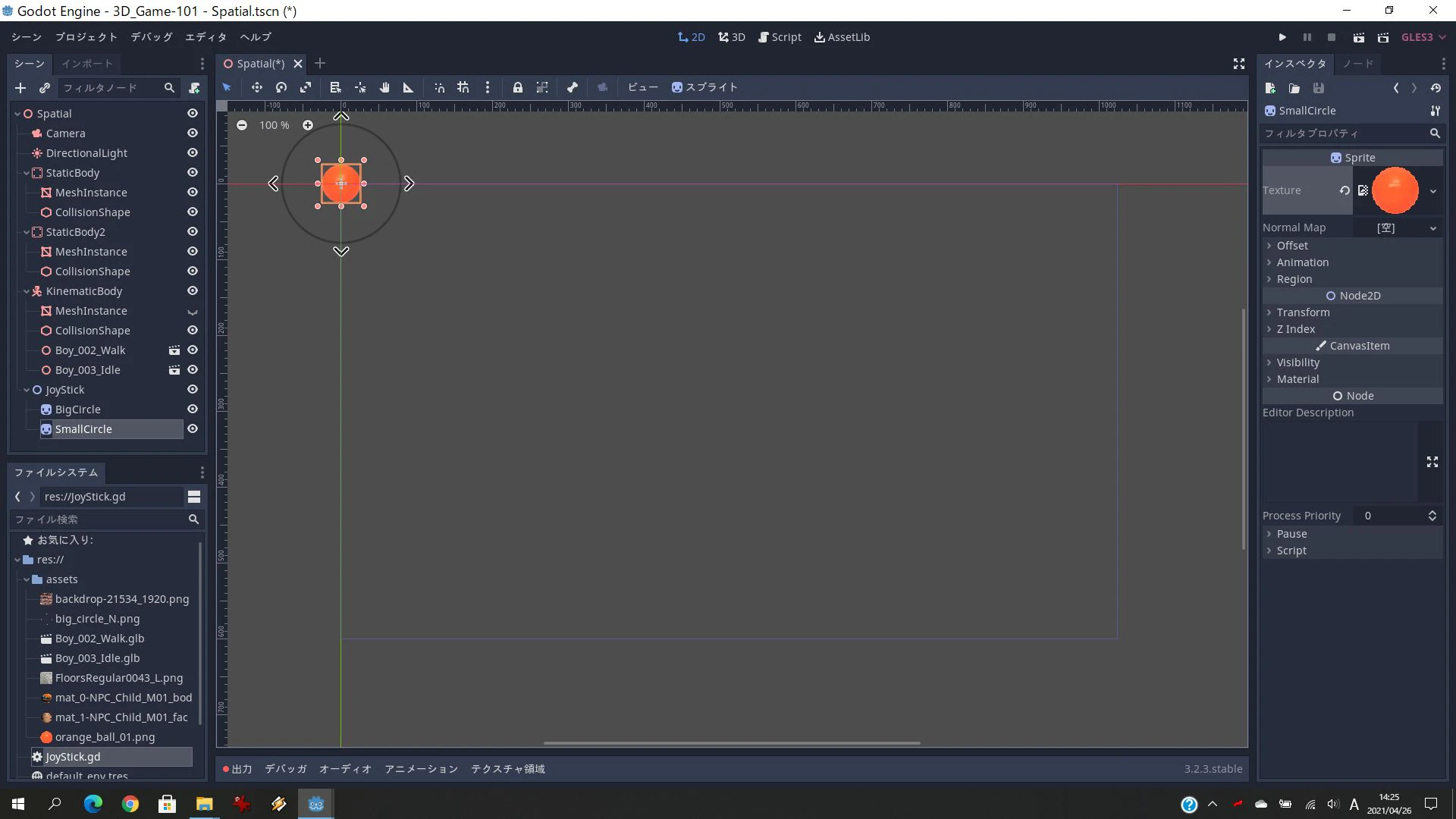Open skeleton options bone tool
Viewport: 1456px width, 819px height.
click(573, 87)
